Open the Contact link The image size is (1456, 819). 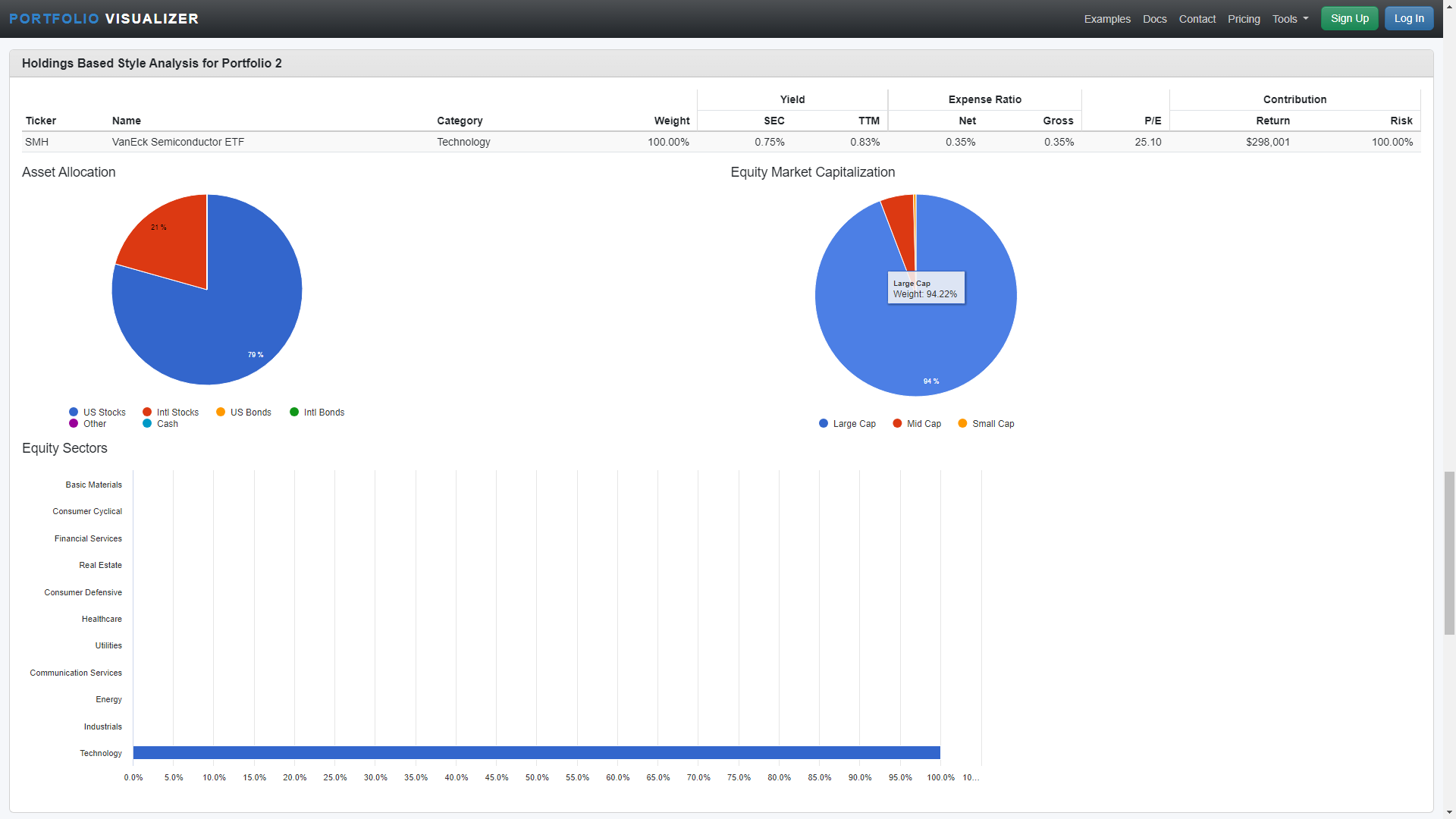1197,19
